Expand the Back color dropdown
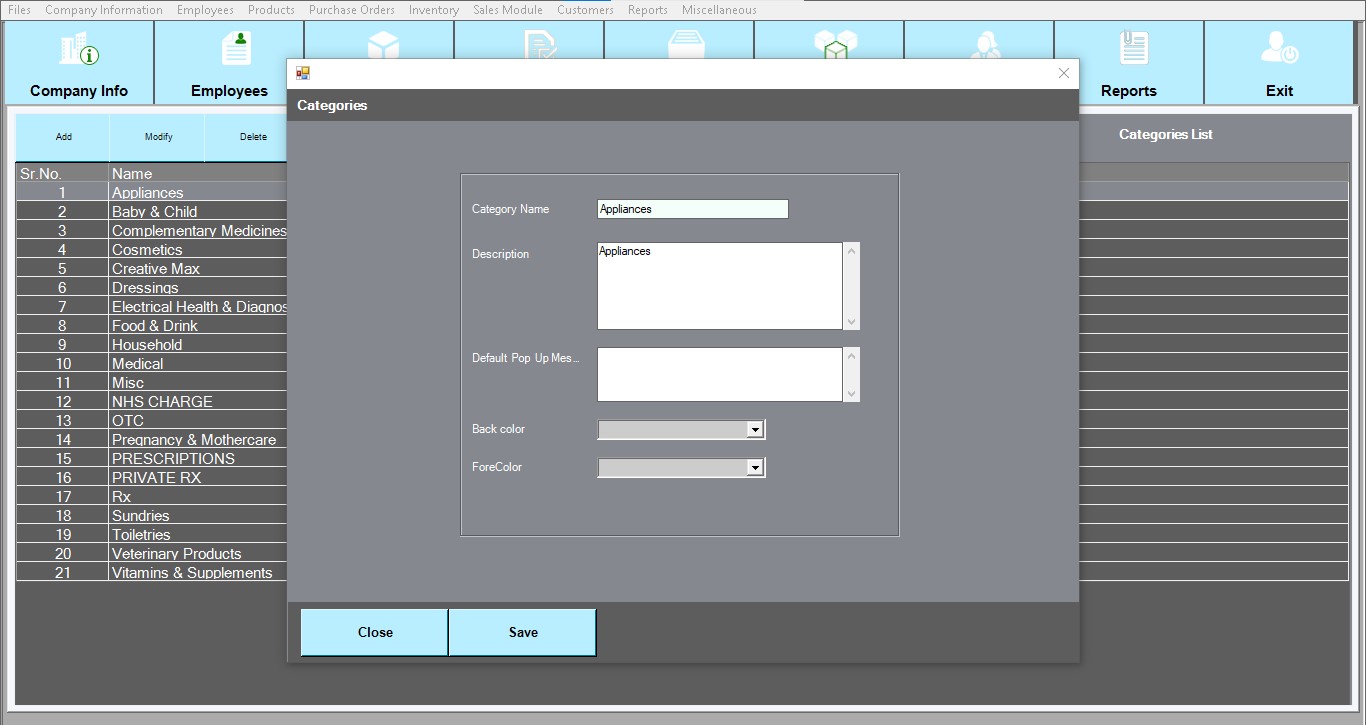This screenshot has width=1366, height=725. 755,430
